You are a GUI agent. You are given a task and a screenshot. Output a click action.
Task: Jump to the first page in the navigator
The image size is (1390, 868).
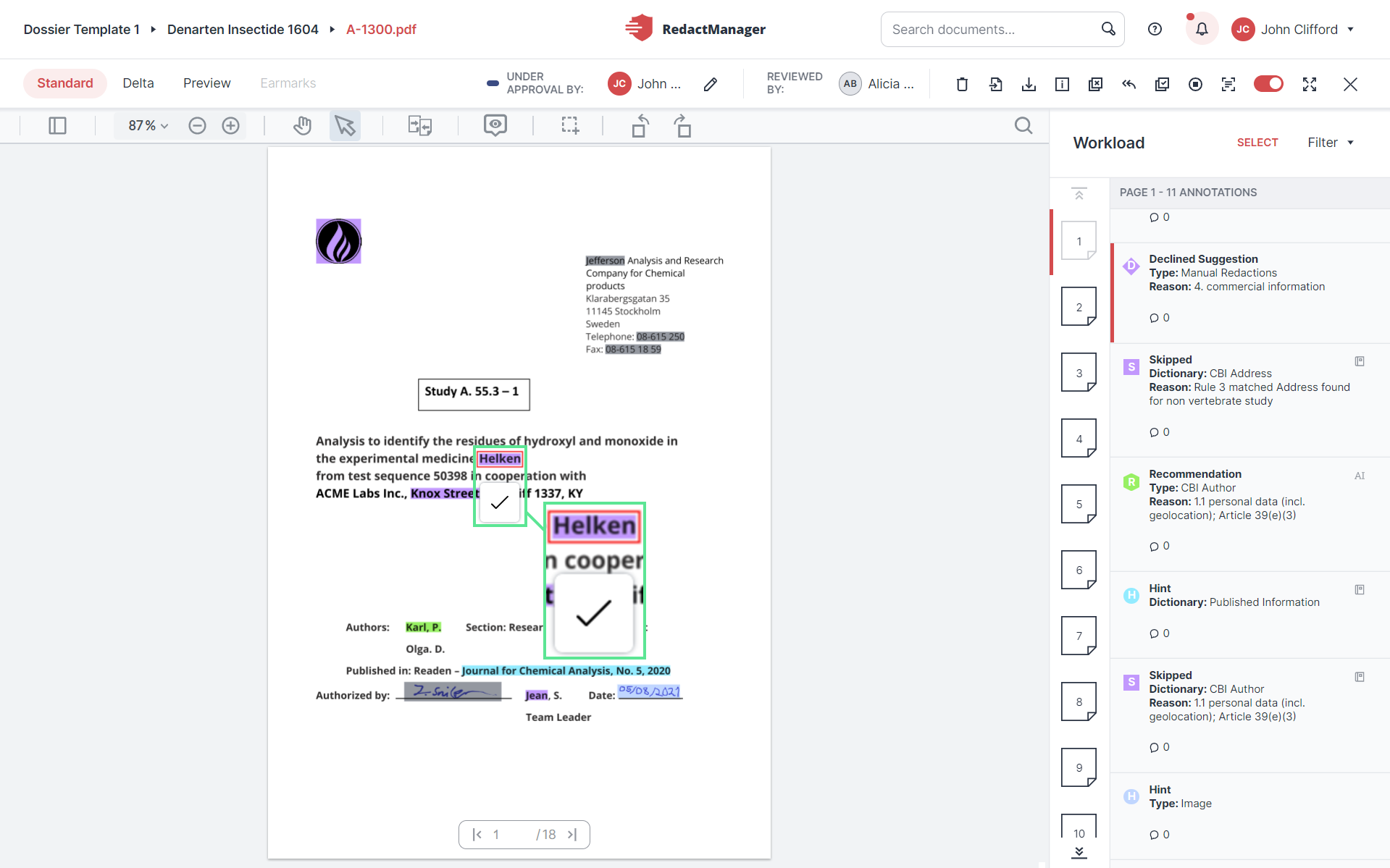point(477,835)
